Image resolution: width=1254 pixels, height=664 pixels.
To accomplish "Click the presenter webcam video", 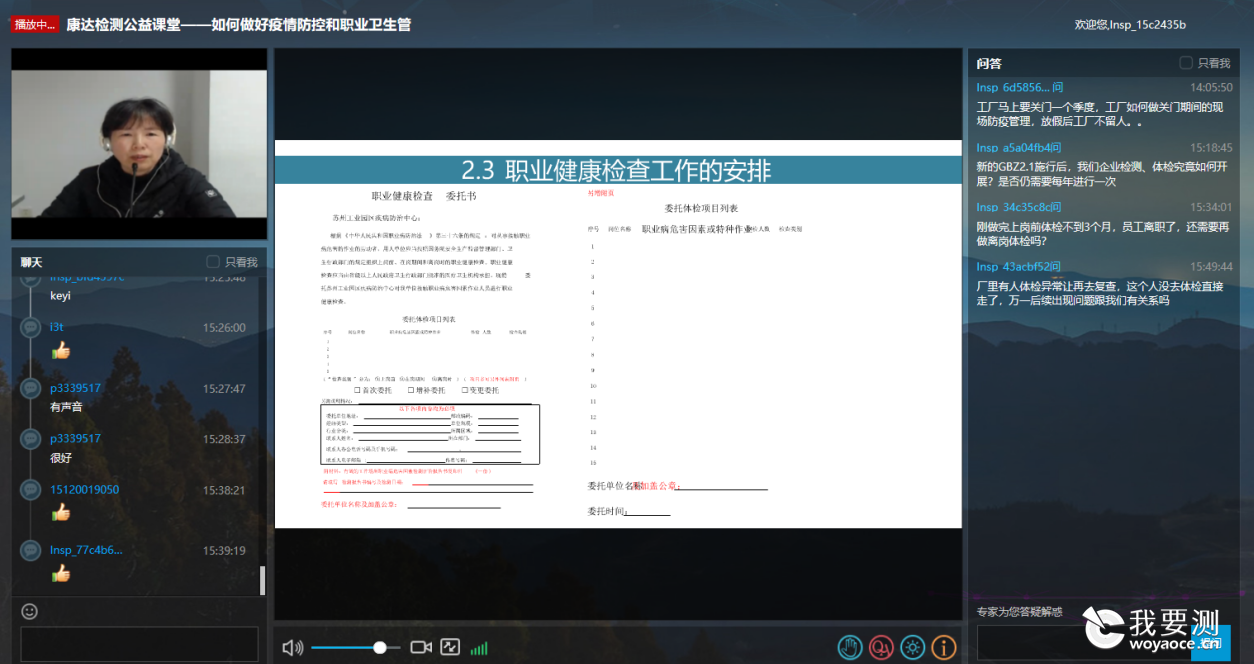I will [x=139, y=145].
